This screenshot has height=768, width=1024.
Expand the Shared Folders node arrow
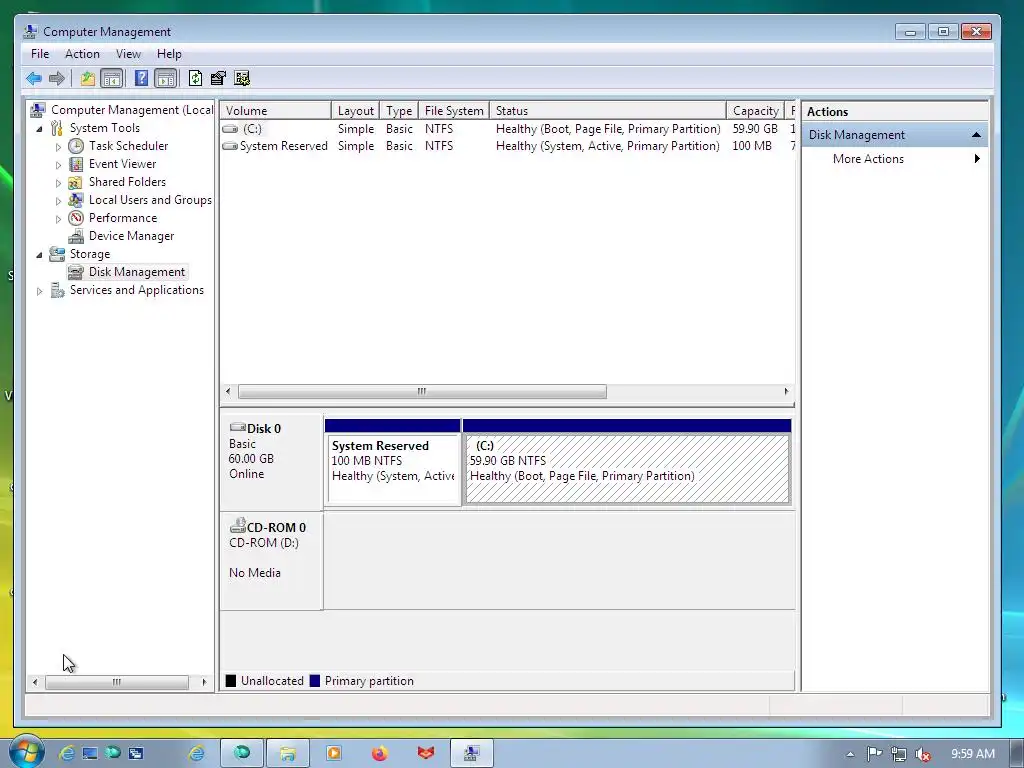coord(58,183)
